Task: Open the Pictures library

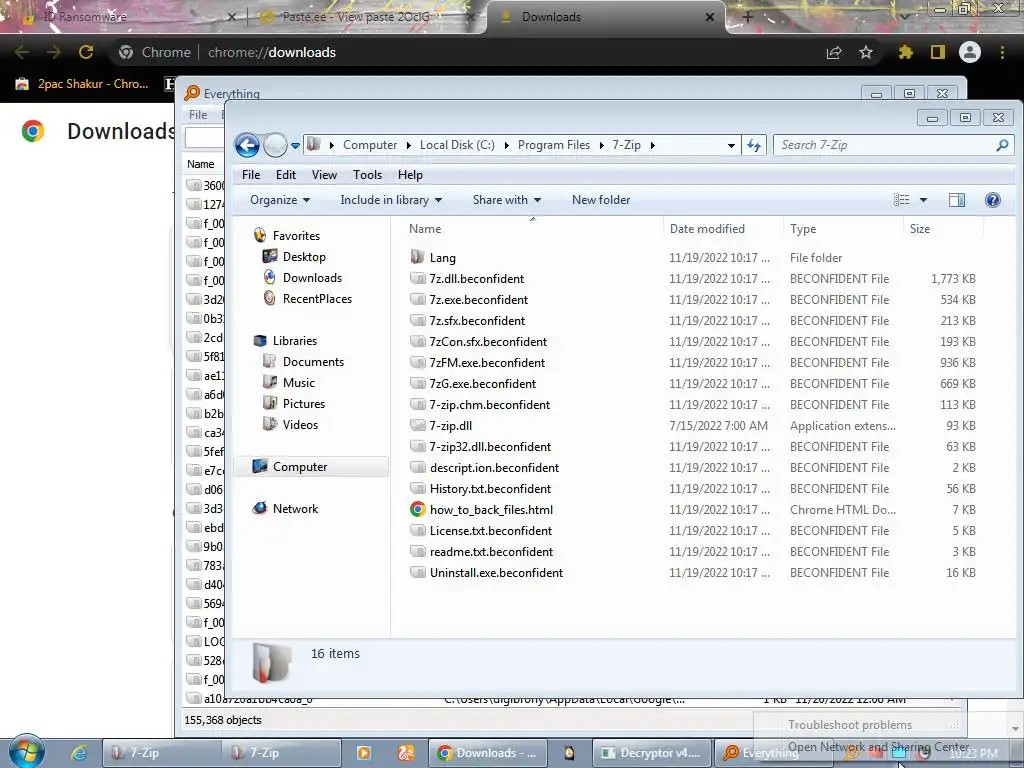Action: pyautogui.click(x=304, y=404)
